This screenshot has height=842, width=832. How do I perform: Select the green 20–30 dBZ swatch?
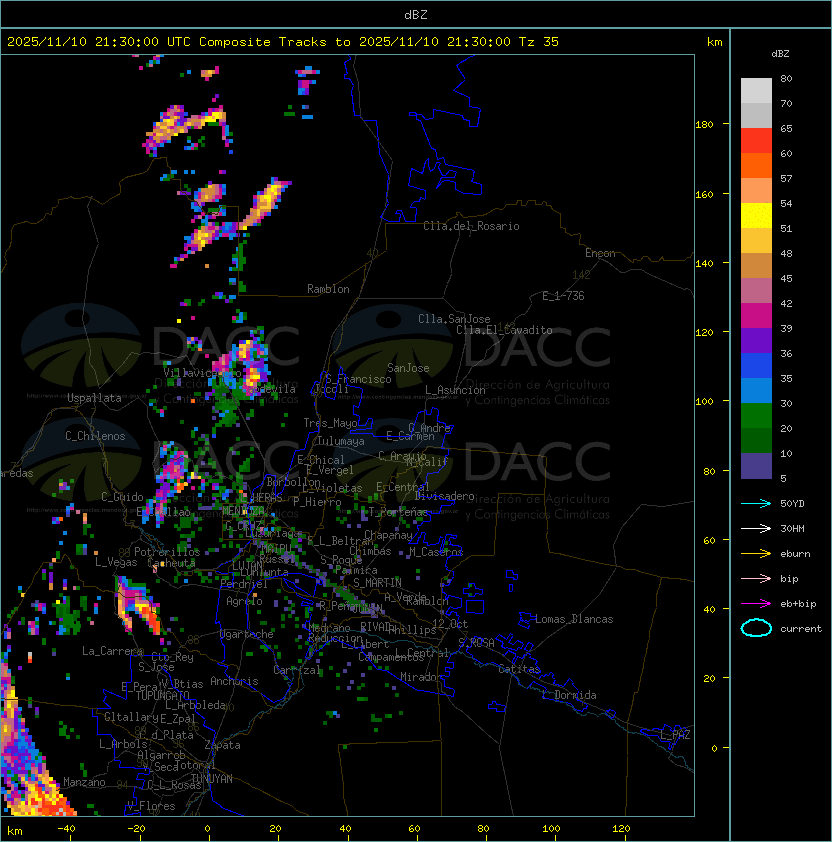pyautogui.click(x=756, y=415)
